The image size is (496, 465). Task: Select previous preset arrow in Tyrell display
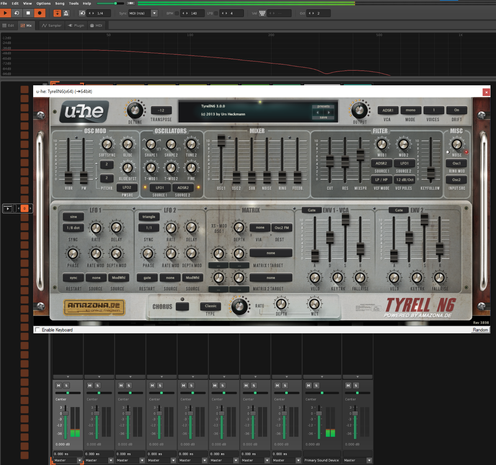point(318,112)
